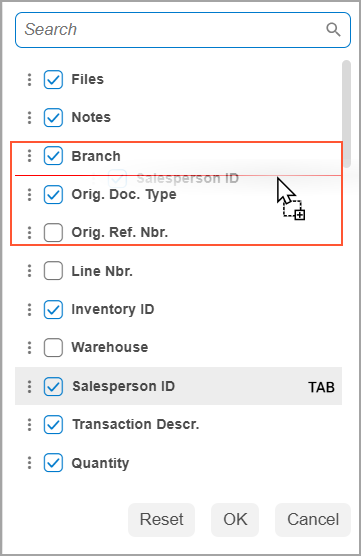This screenshot has width=361, height=556.
Task: Click the drag handle beside Inventory ID
Action: 29,310
